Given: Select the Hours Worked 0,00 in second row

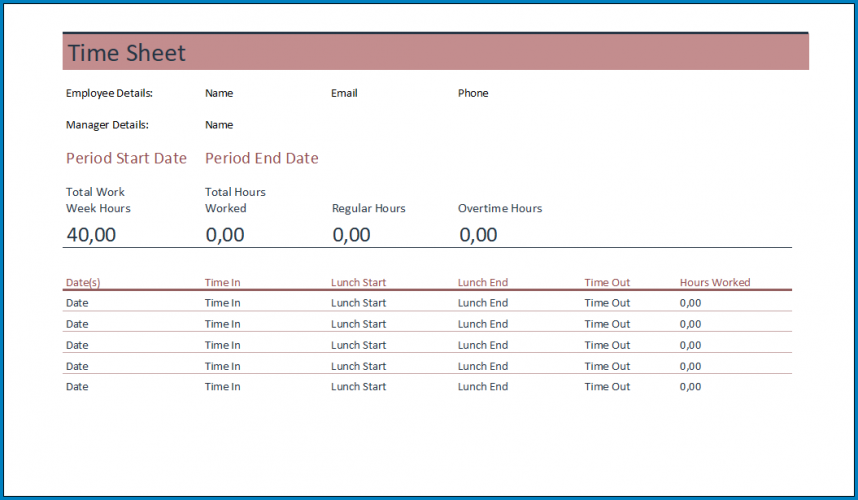Looking at the screenshot, I should click(691, 324).
